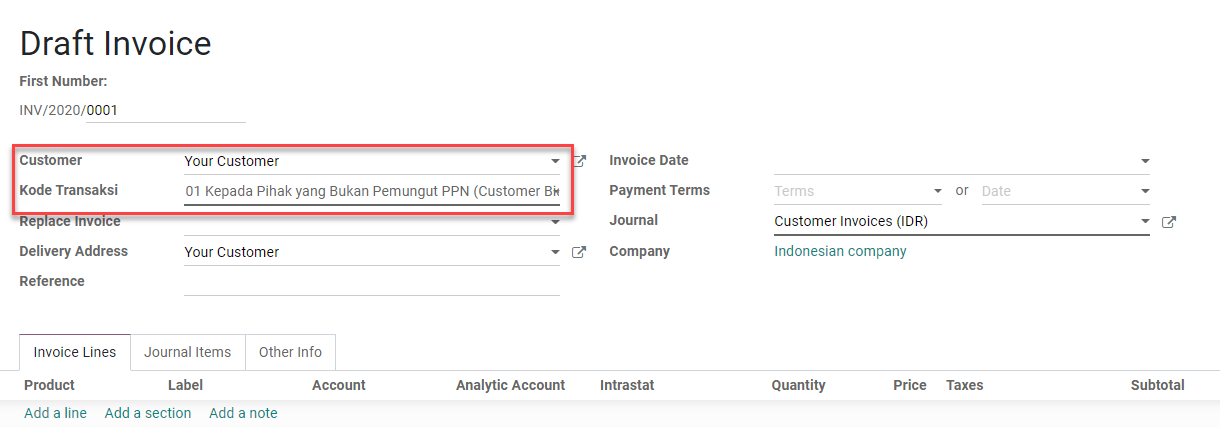Select the Kode Transaksi field

[371, 191]
